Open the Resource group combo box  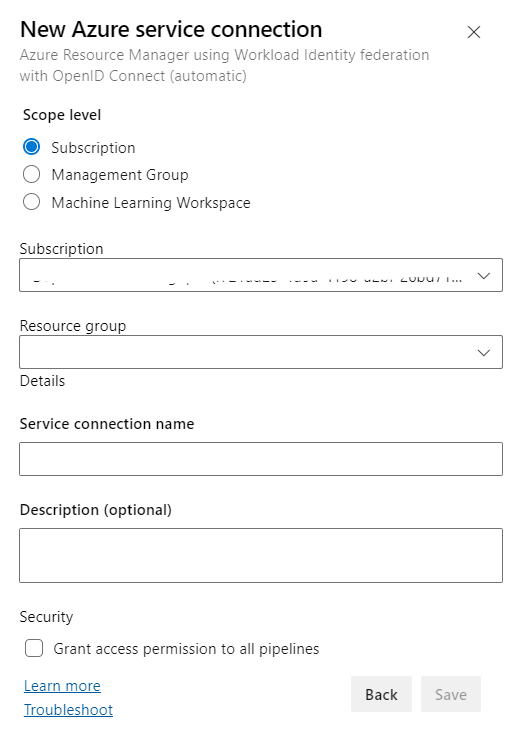261,352
